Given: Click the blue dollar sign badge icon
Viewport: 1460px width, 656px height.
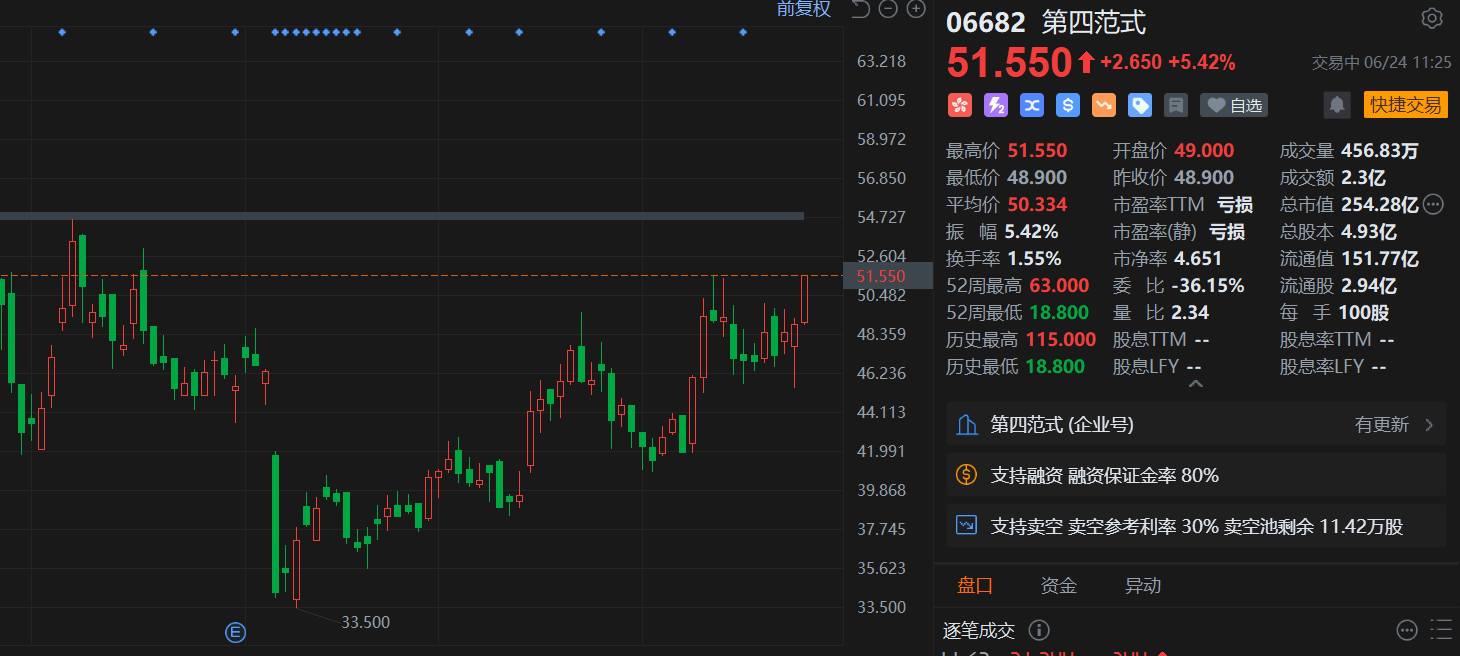Looking at the screenshot, I should [1068, 105].
